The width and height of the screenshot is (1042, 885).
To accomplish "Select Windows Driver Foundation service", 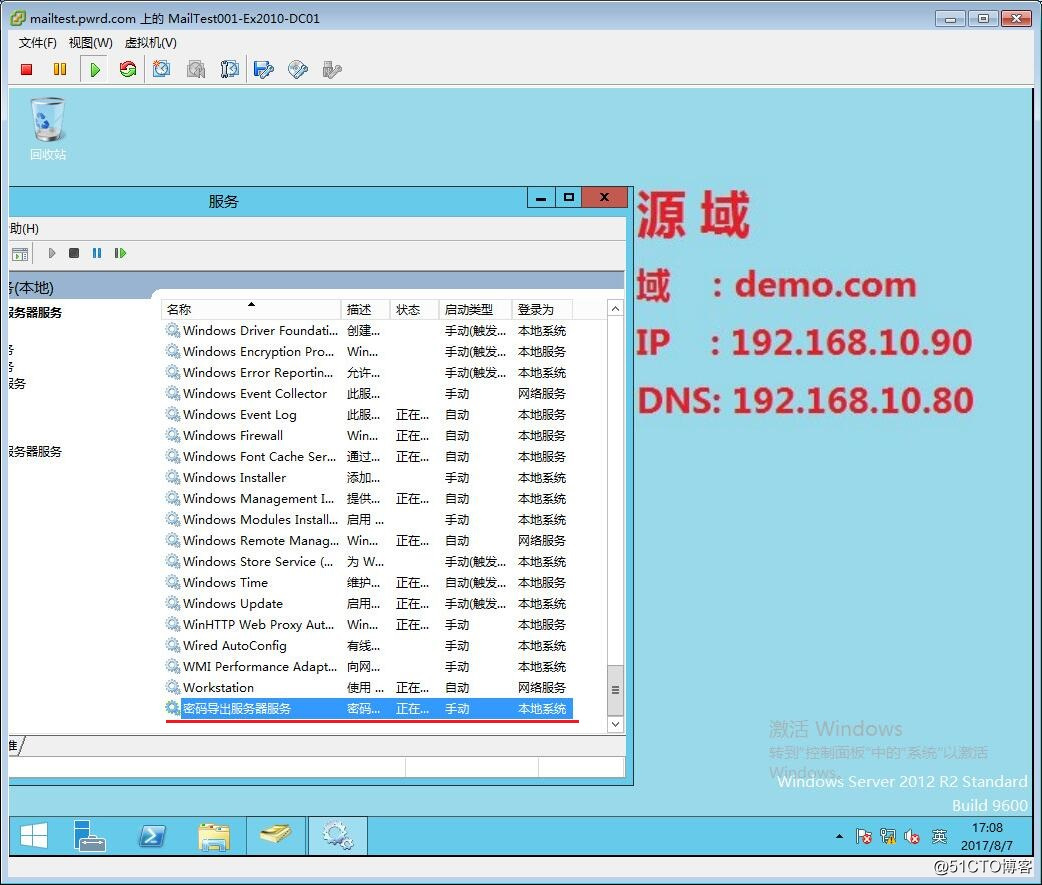I will [367, 330].
